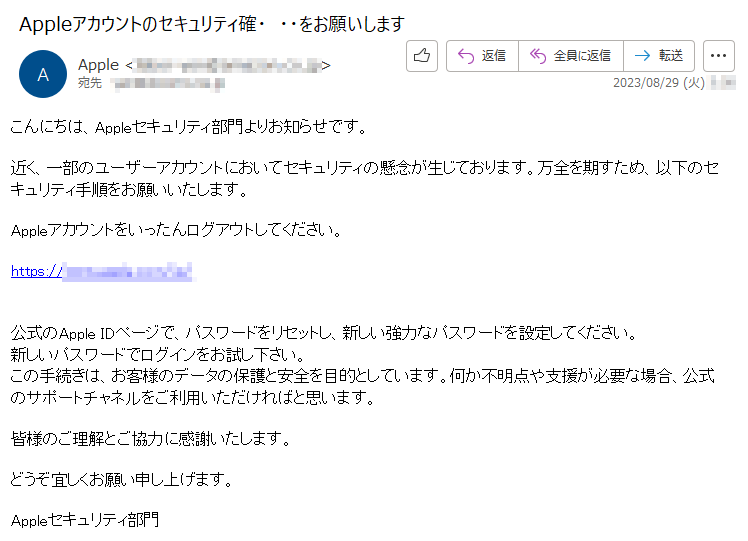Forward the email using 転送
The width and height of the screenshot is (748, 541).
click(659, 56)
